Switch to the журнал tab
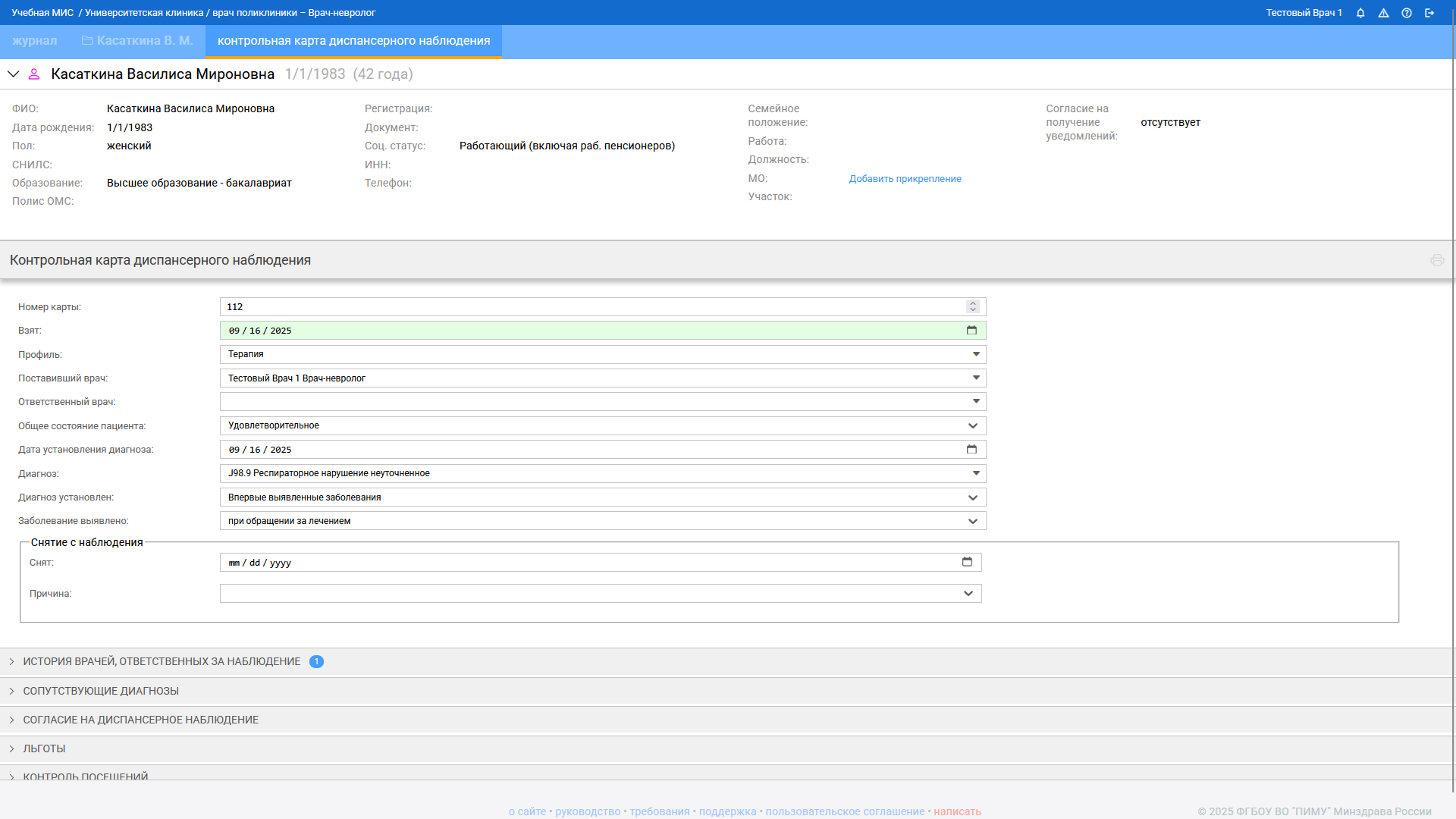 coord(34,41)
